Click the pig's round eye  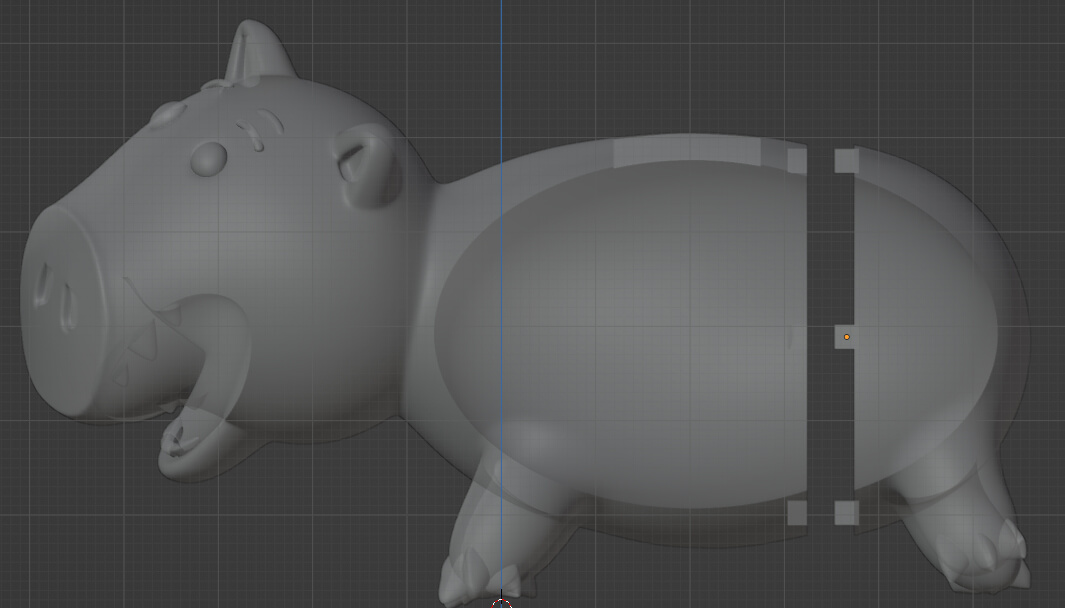(x=209, y=159)
